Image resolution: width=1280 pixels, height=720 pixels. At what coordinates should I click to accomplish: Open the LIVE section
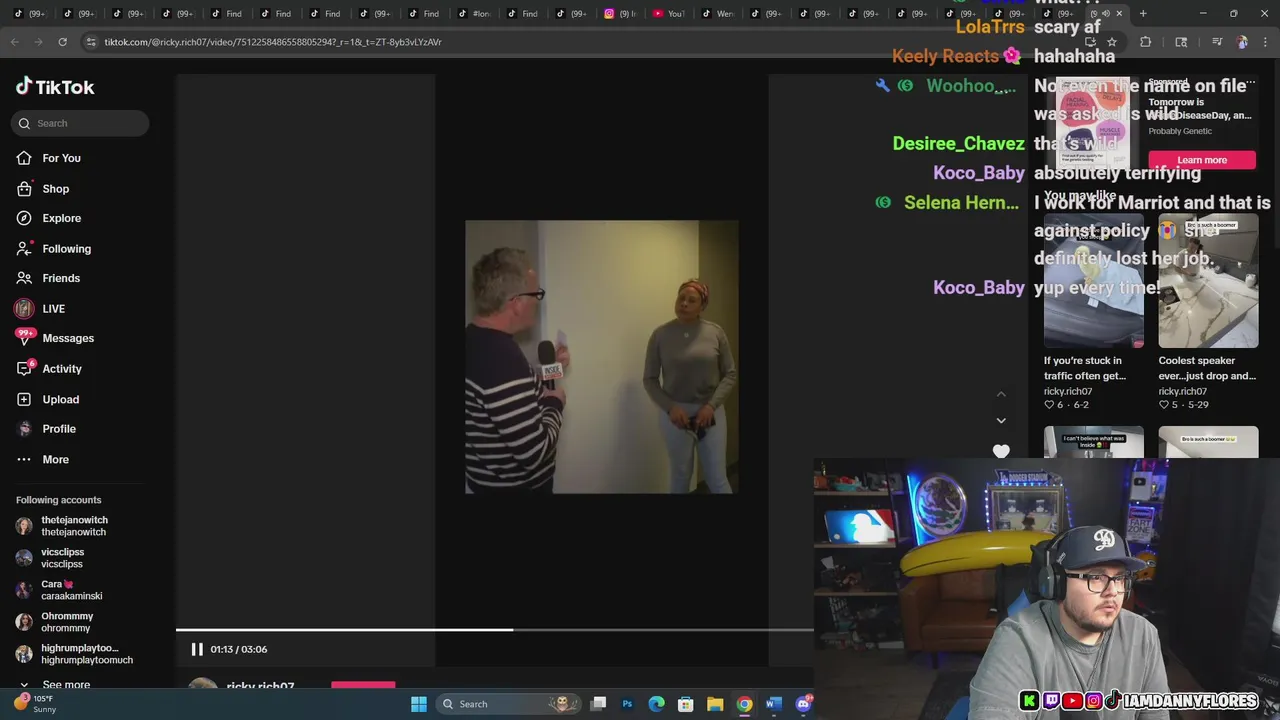(x=40, y=309)
